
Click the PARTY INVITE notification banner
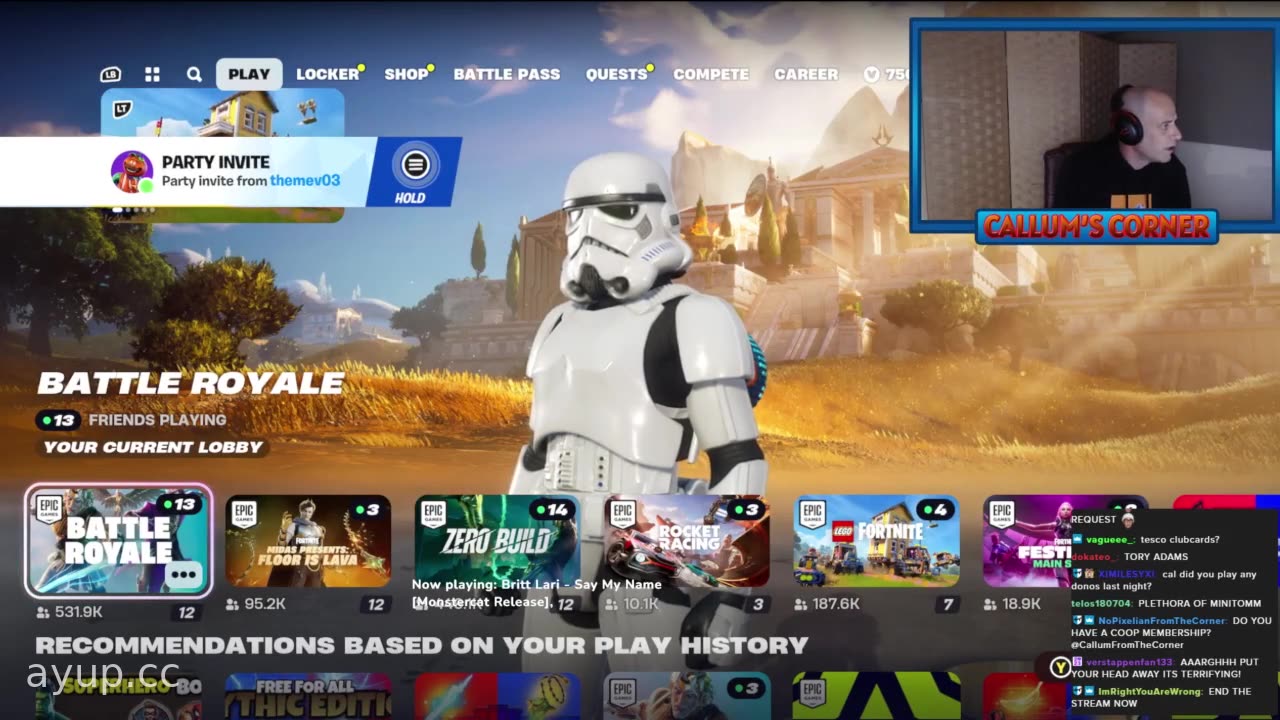pyautogui.click(x=230, y=171)
